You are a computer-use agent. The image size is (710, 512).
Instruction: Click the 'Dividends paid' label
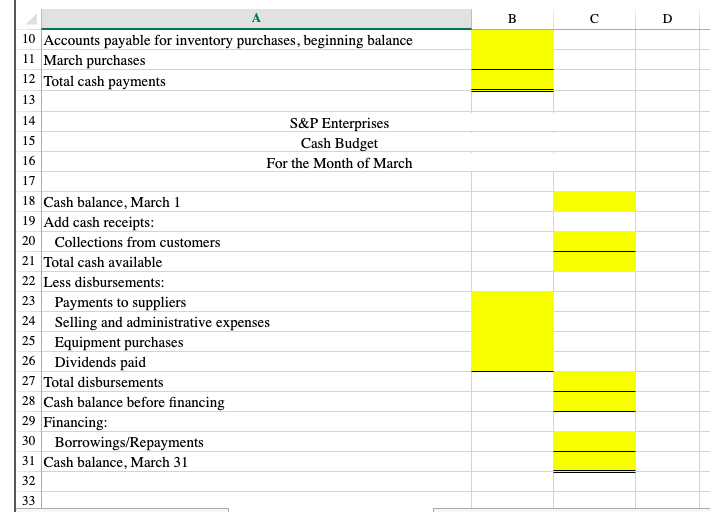click(x=100, y=362)
